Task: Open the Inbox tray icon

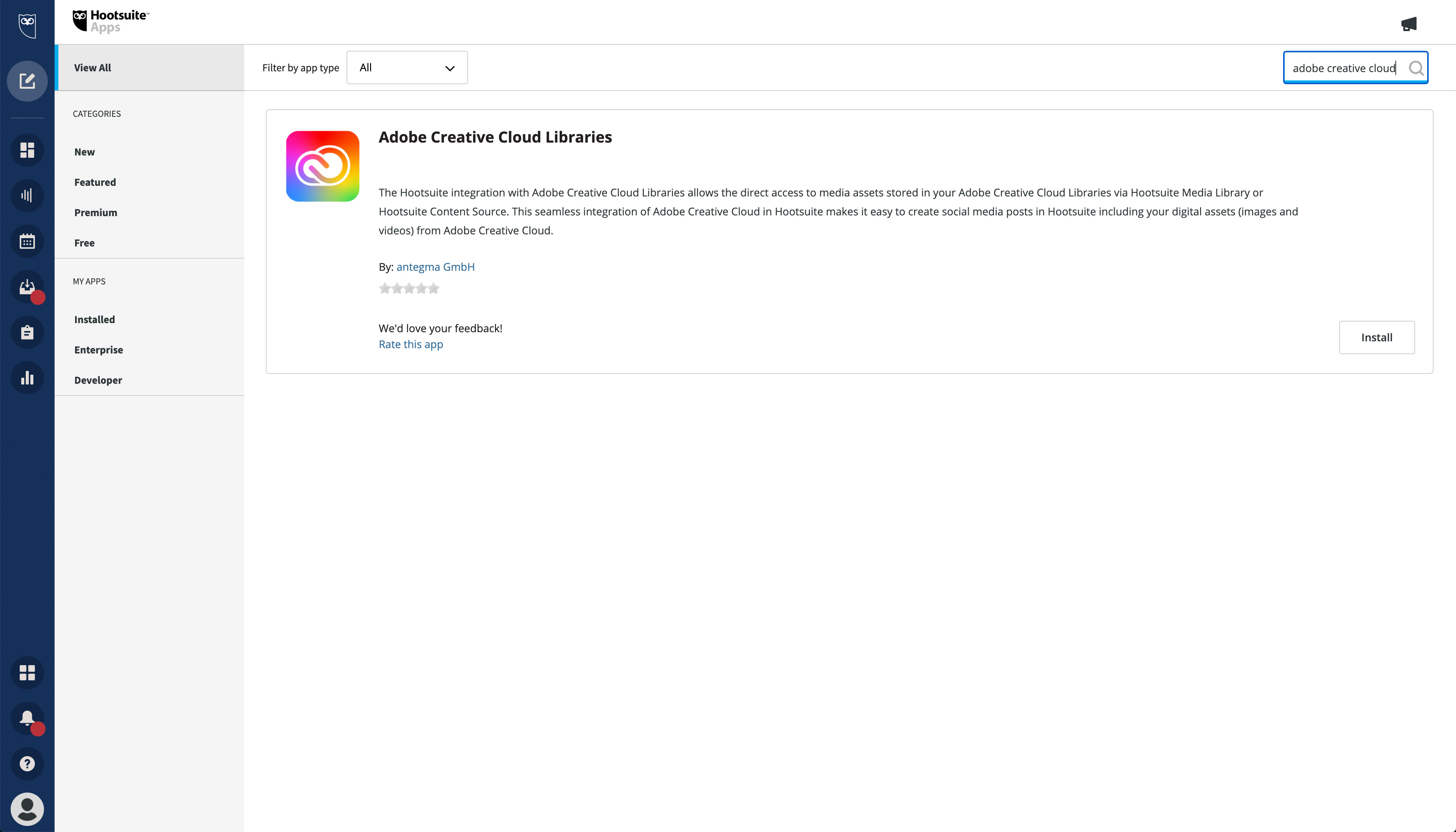Action: point(27,287)
